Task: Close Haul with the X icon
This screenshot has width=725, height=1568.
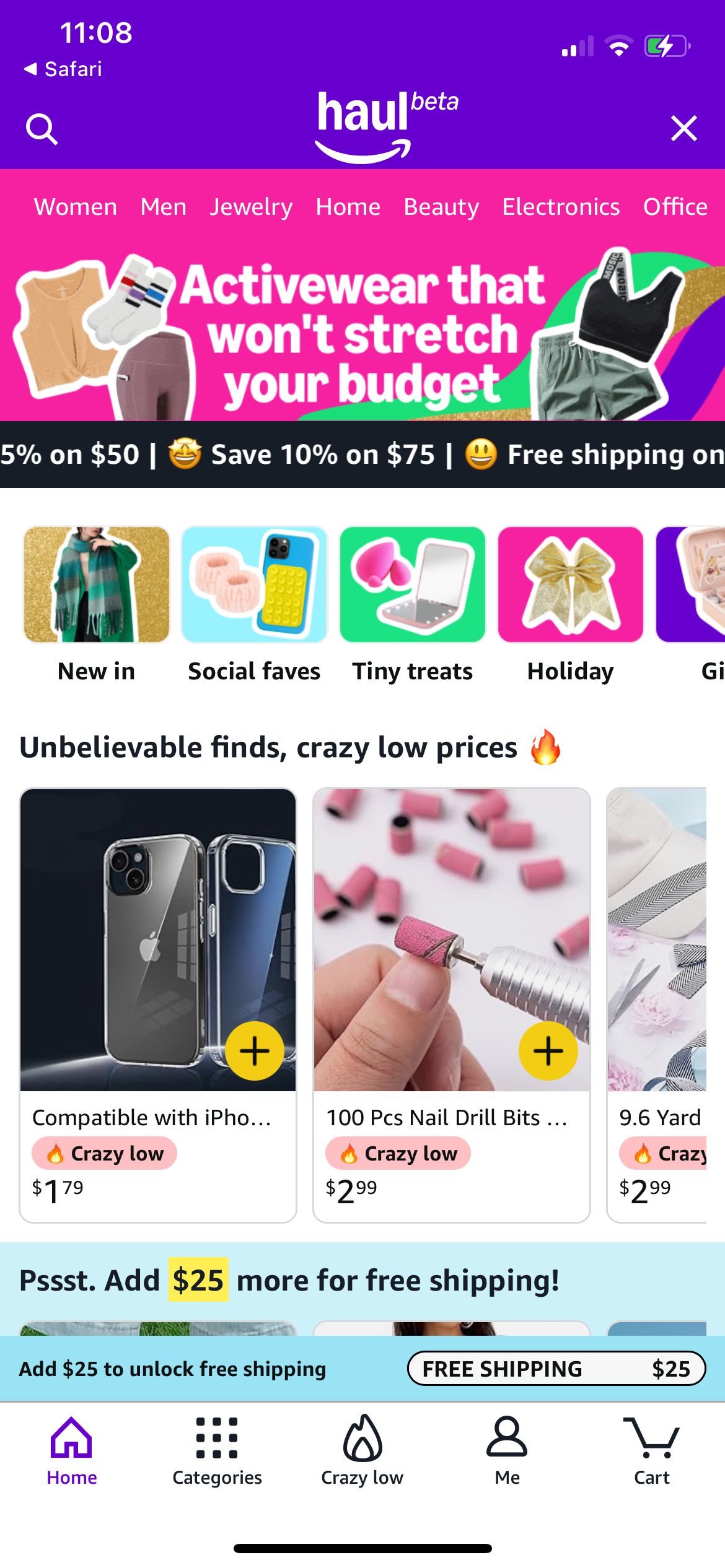Action: (683, 128)
